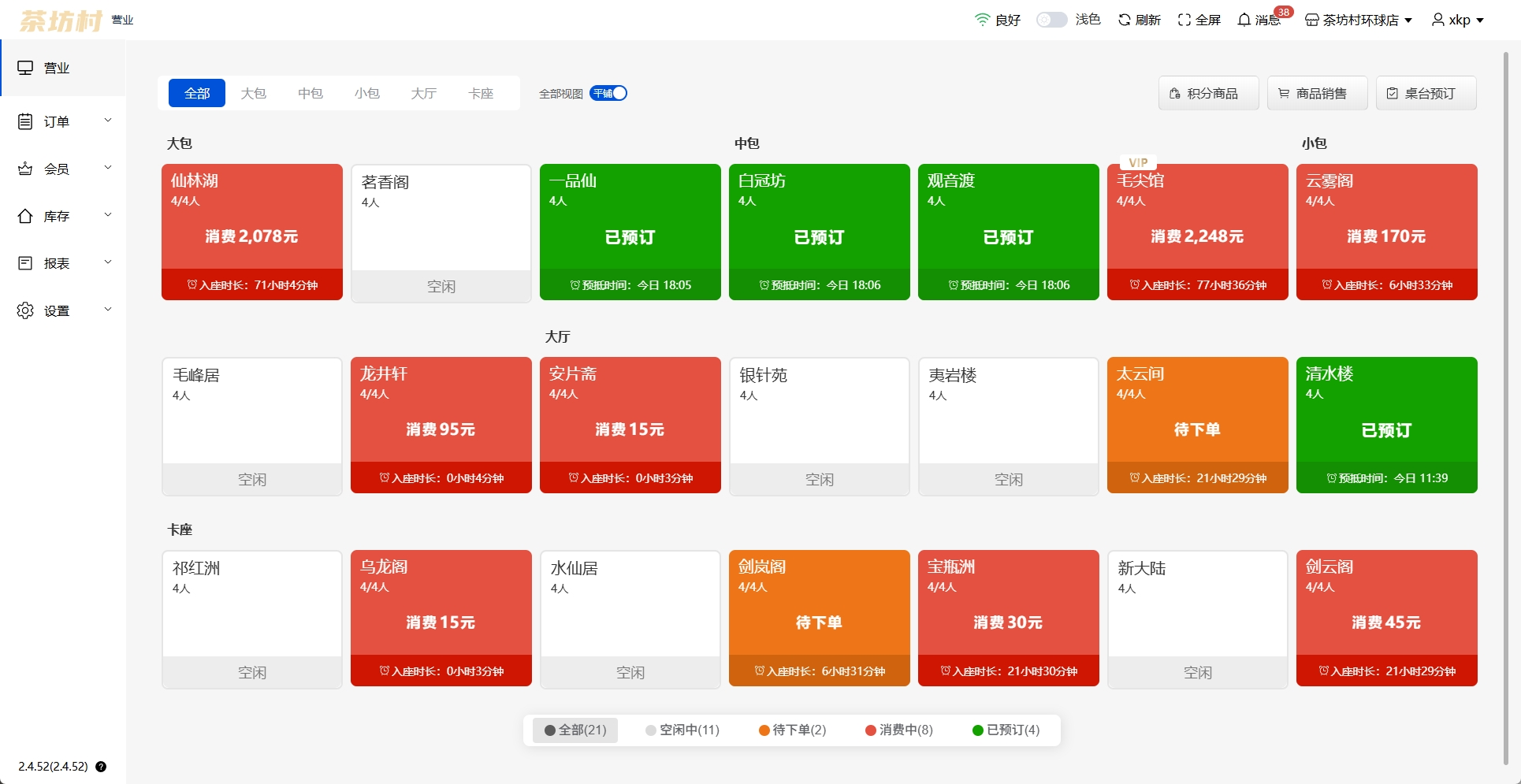Switch to the 小包 tab
The width and height of the screenshot is (1521, 784).
click(367, 93)
